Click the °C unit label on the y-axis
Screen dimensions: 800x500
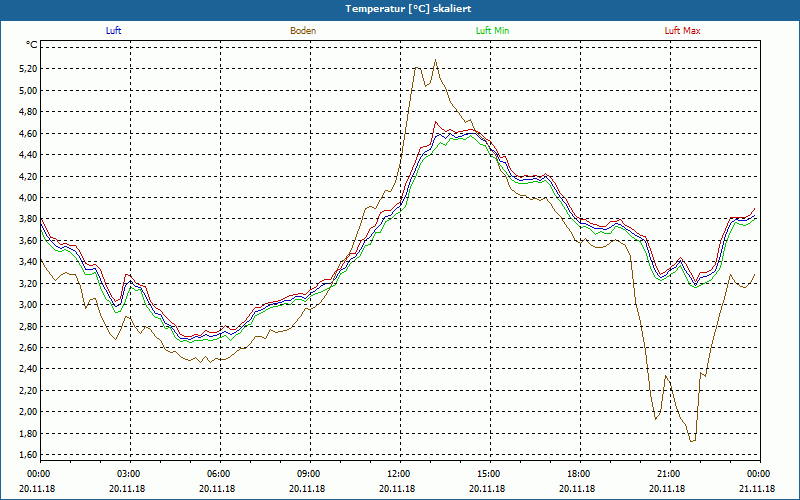(32, 45)
